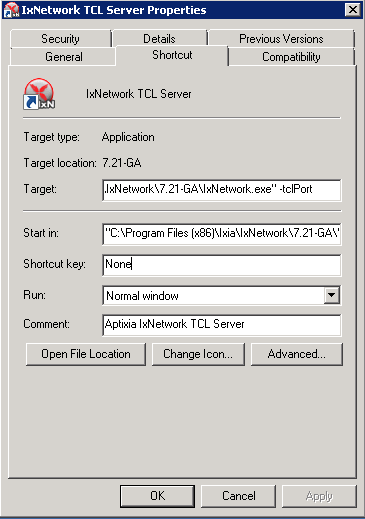
Task: Click the large IxNetwork TCL Server icon
Action: click(x=39, y=94)
